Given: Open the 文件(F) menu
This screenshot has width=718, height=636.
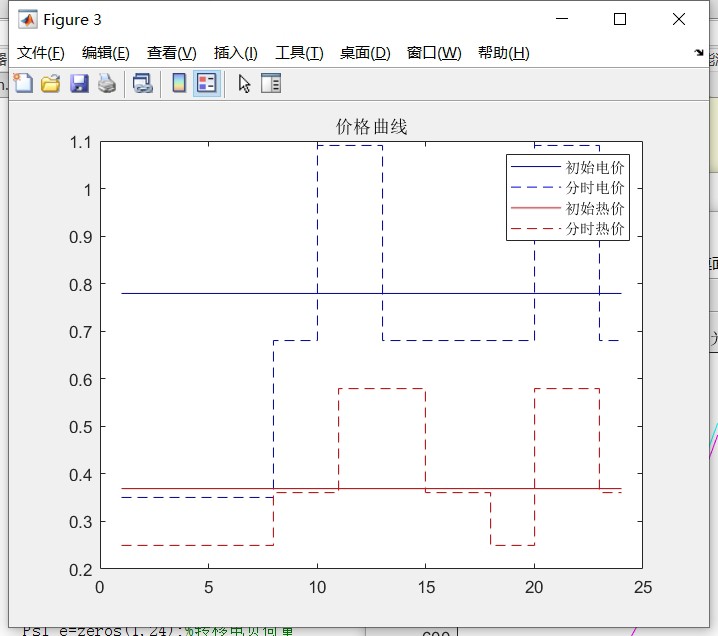Looking at the screenshot, I should (41, 53).
